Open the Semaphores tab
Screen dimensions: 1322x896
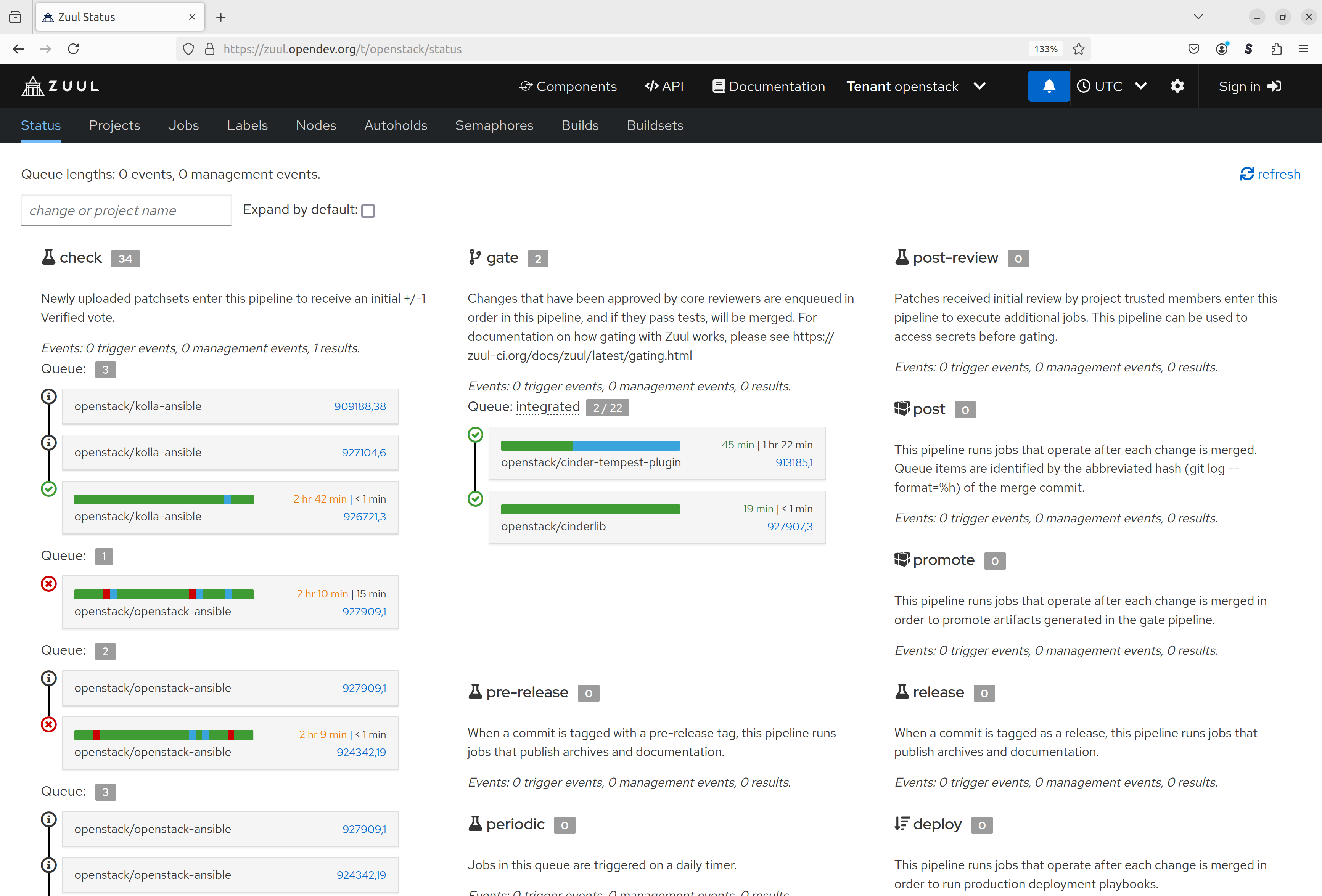click(x=494, y=125)
